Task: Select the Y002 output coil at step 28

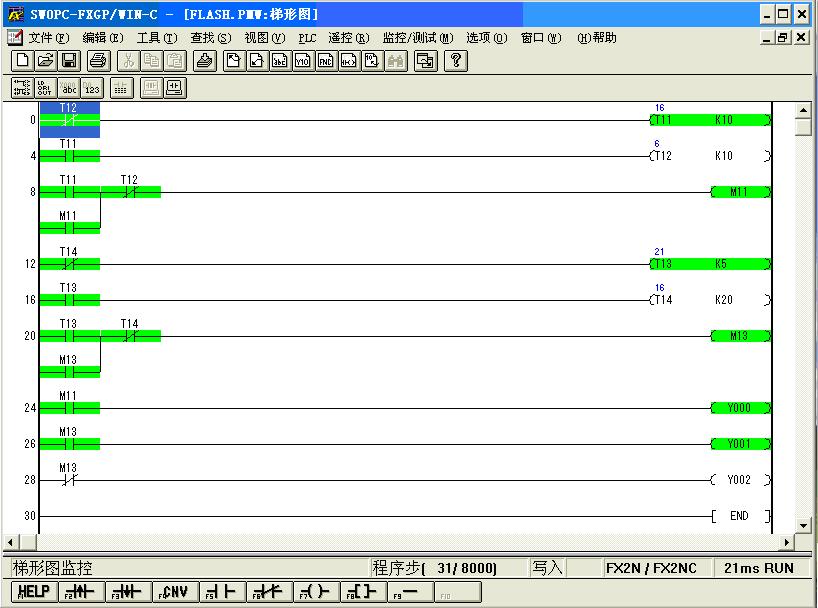Action: click(x=739, y=480)
